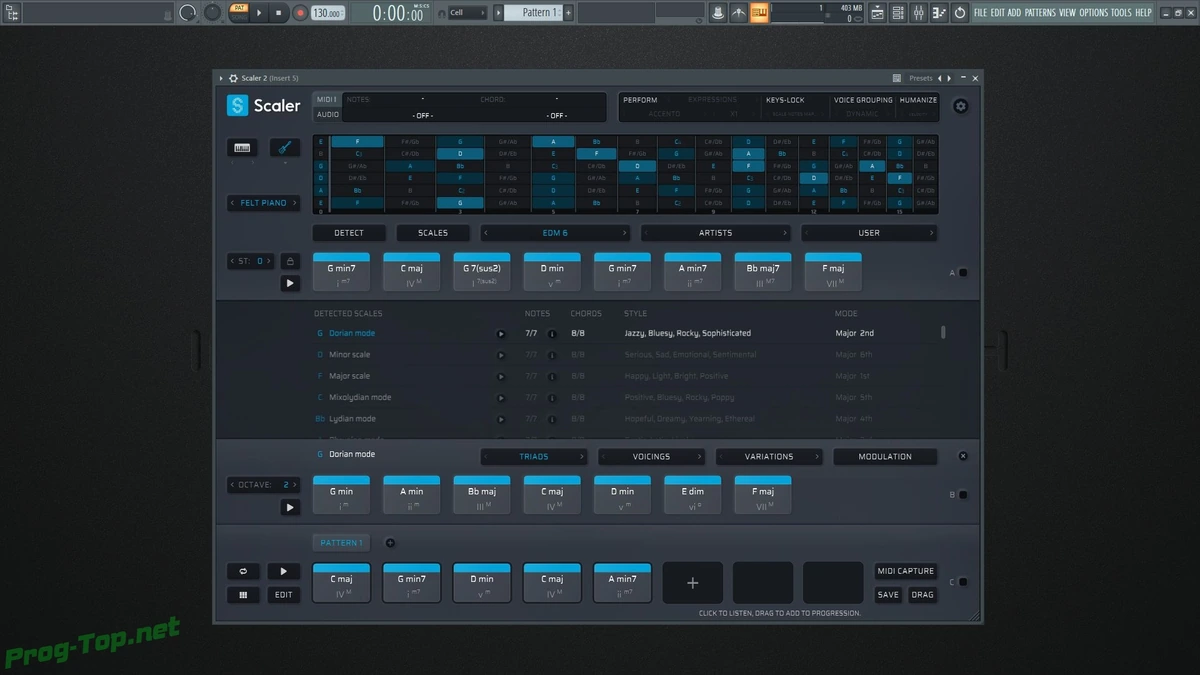
Task: Open the Pattern 1 selector in FL toolbar
Action: pos(532,12)
